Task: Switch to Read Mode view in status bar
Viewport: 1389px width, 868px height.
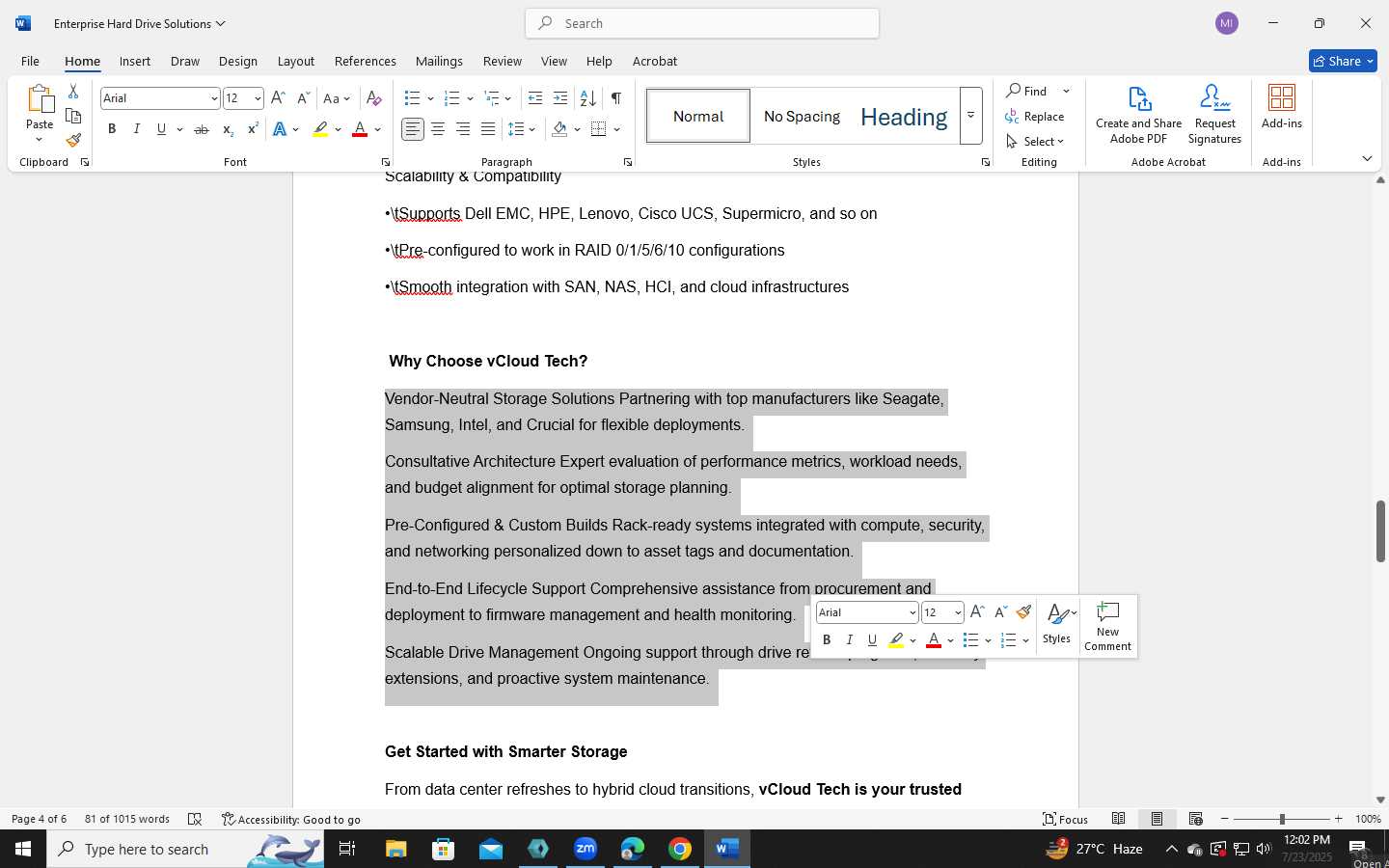Action: tap(1118, 819)
